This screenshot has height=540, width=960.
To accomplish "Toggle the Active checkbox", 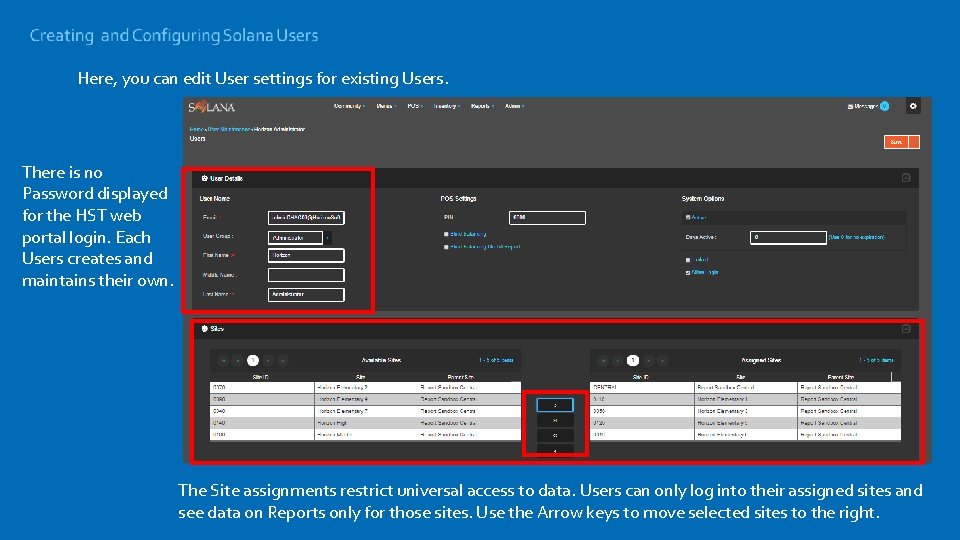I will (x=688, y=217).
